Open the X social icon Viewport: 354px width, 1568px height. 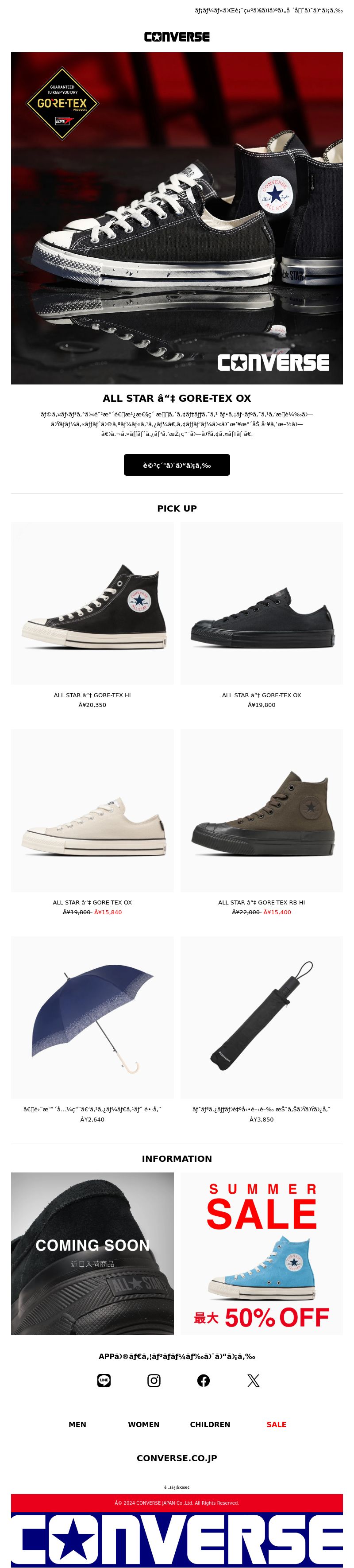coord(254,1381)
